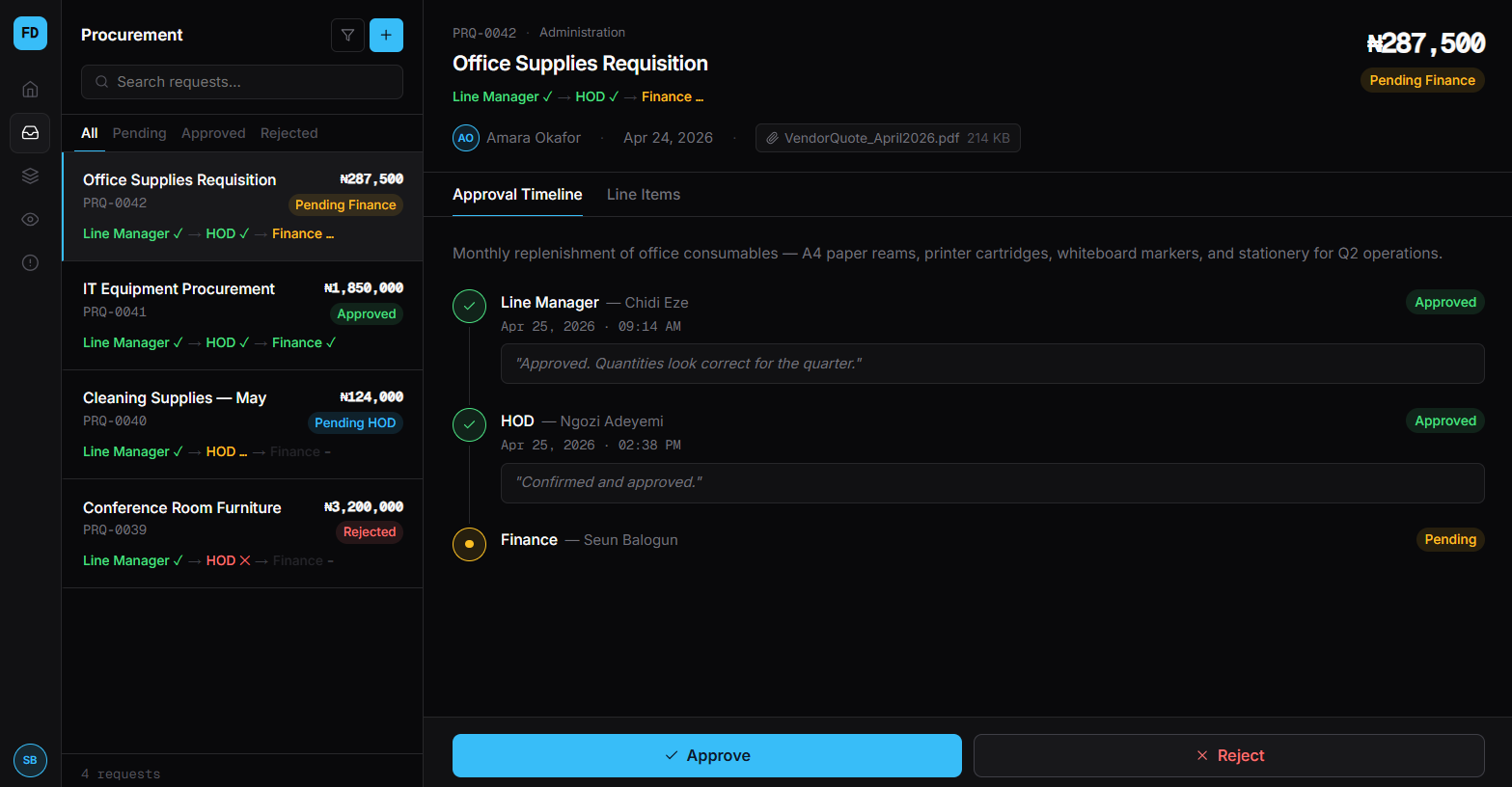1512x787 pixels.
Task: Open VendorQuote_April2026.pdf attachment
Action: (888, 138)
